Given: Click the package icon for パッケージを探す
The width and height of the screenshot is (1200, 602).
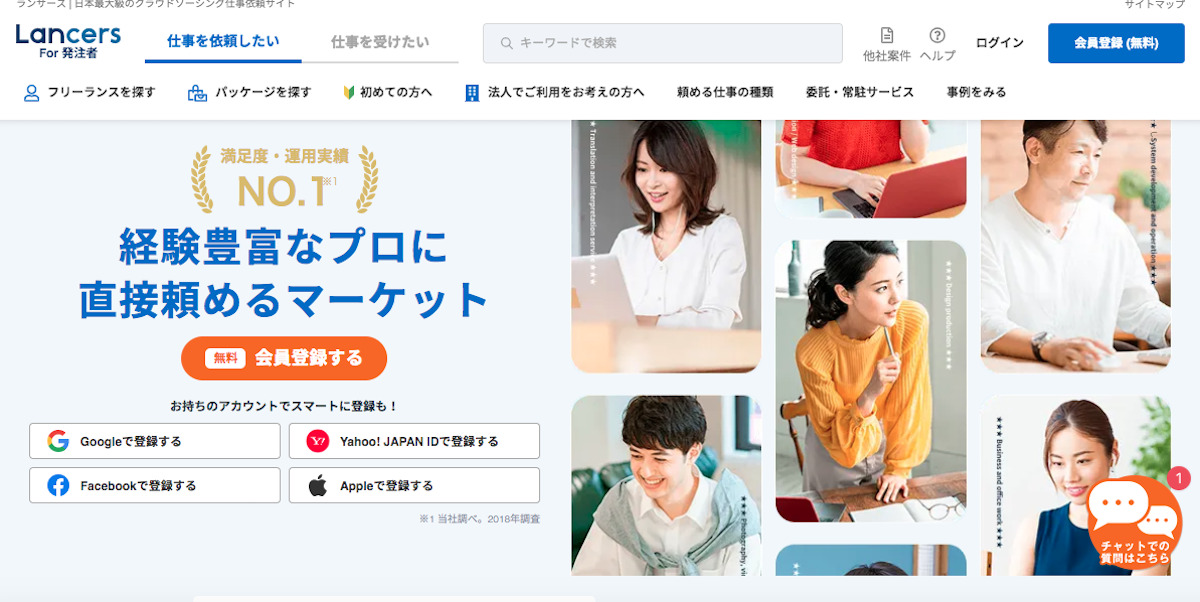Looking at the screenshot, I should pyautogui.click(x=197, y=93).
